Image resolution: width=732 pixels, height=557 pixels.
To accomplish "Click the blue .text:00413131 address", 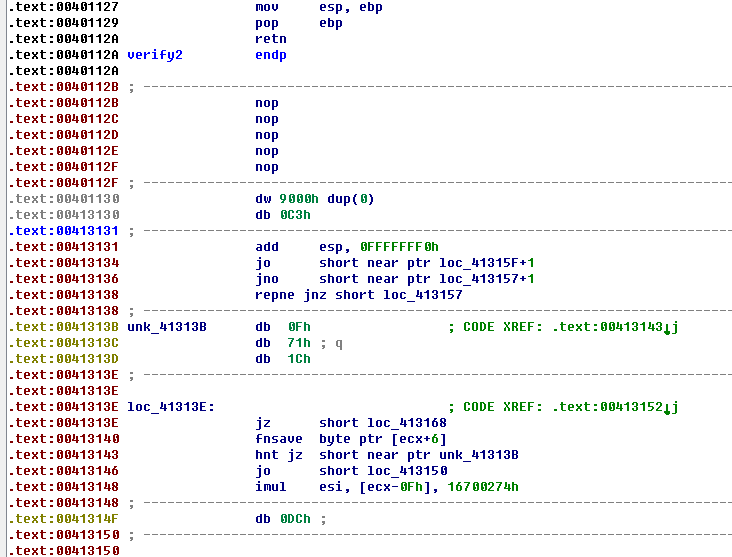I will pyautogui.click(x=64, y=231).
